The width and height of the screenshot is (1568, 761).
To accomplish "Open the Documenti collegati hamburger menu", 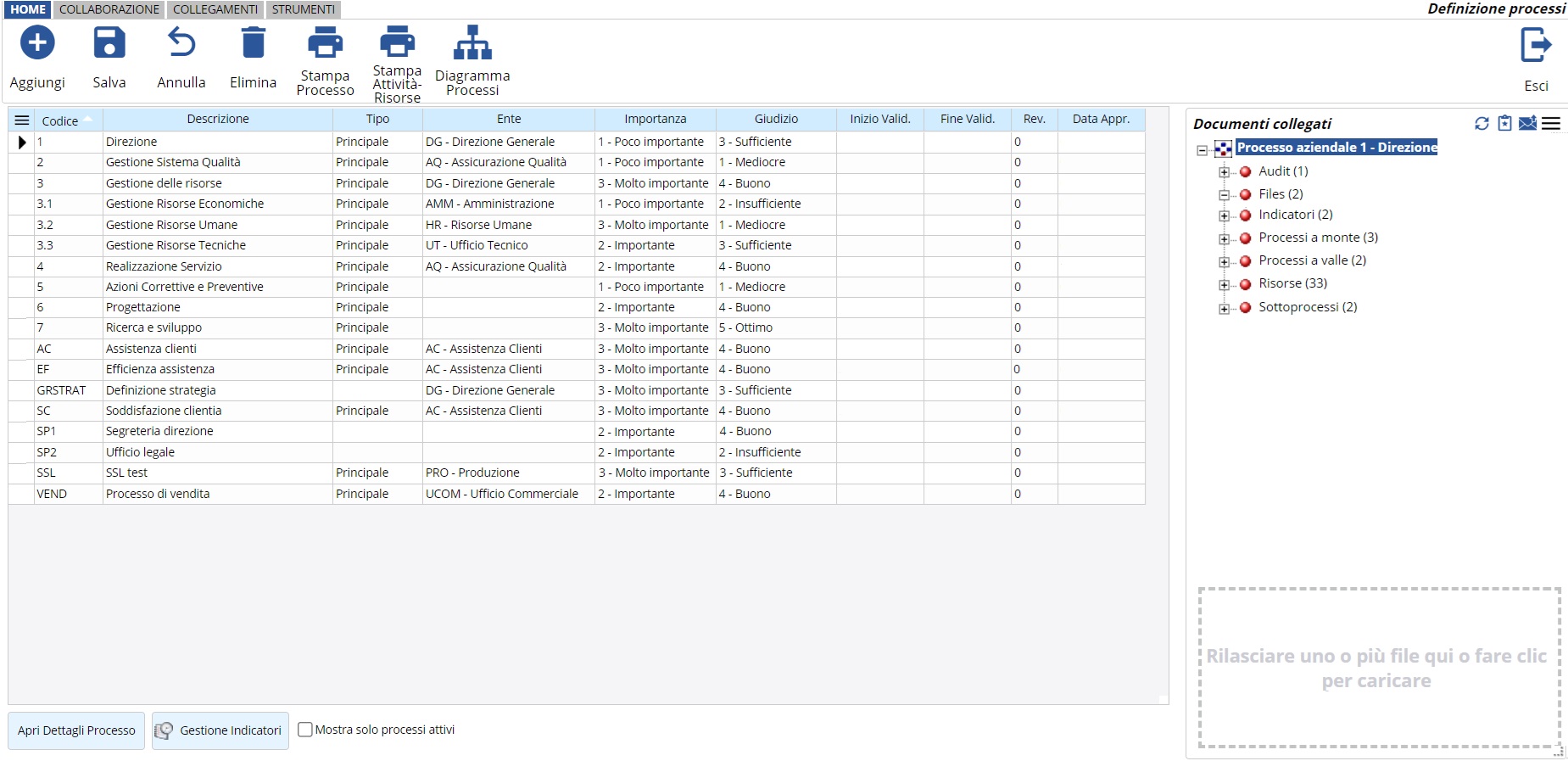I will pos(1551,124).
